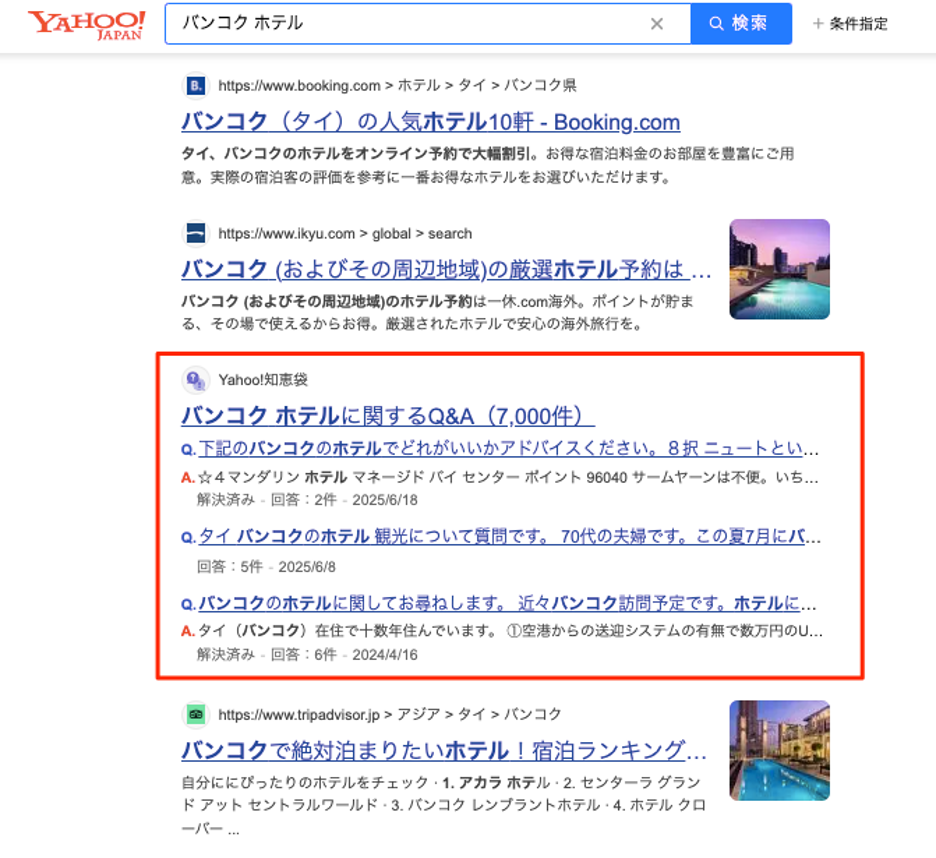Click the ikyu.com favicon icon
The height and width of the screenshot is (858, 936).
pyautogui.click(x=196, y=233)
